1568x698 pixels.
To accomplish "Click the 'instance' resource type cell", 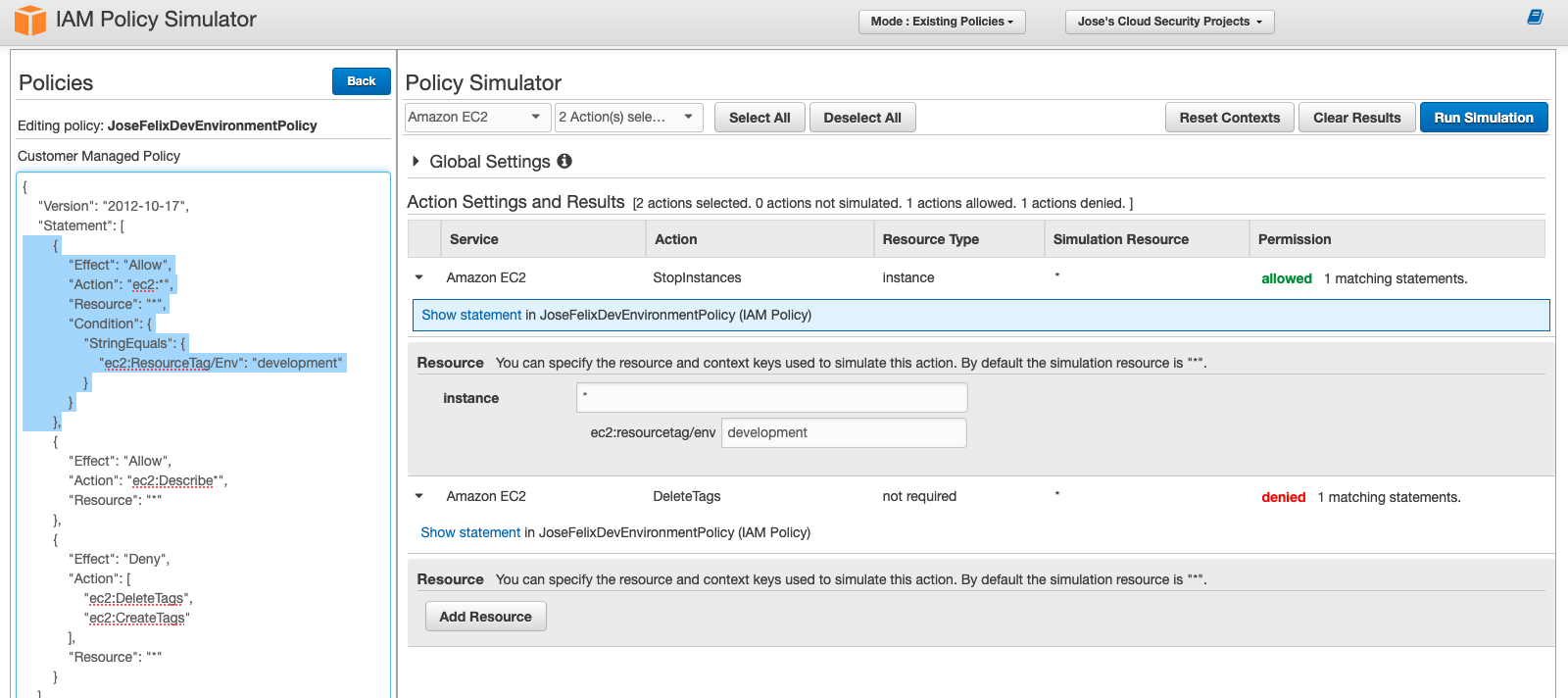I will (908, 277).
